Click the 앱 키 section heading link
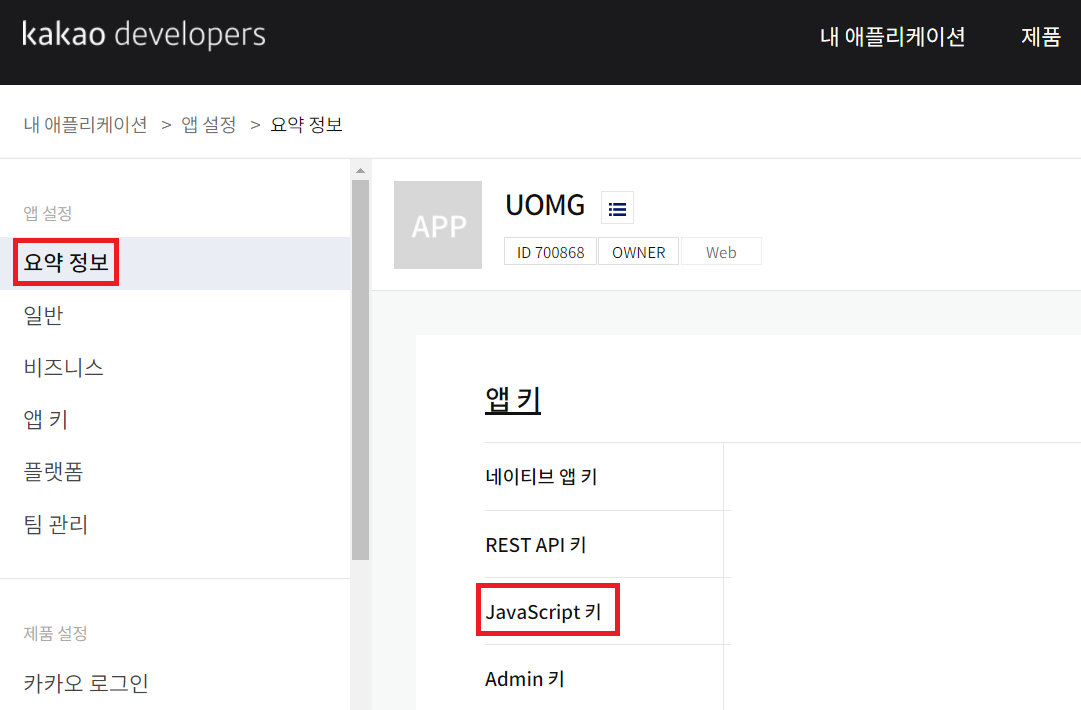 tap(513, 399)
